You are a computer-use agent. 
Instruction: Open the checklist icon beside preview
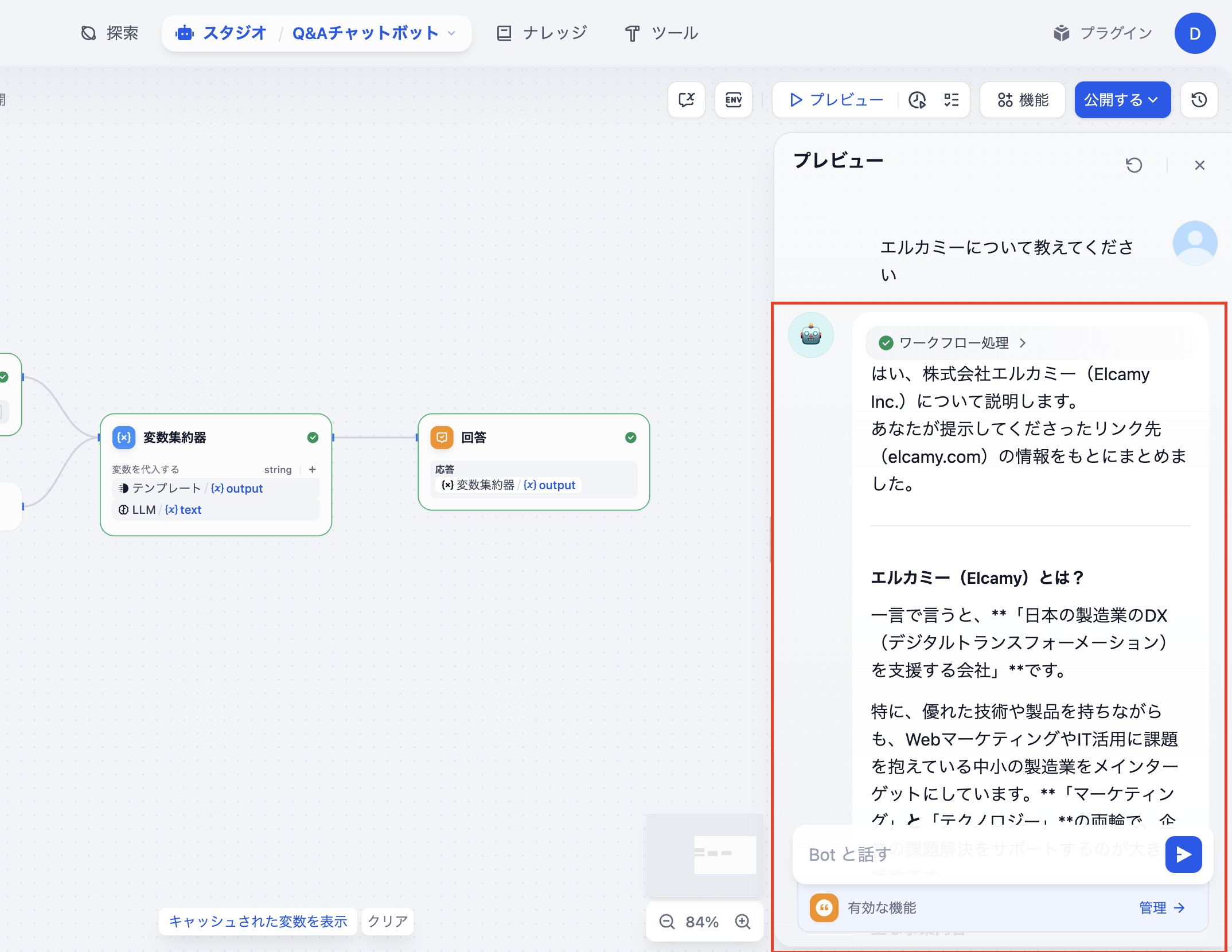[951, 100]
